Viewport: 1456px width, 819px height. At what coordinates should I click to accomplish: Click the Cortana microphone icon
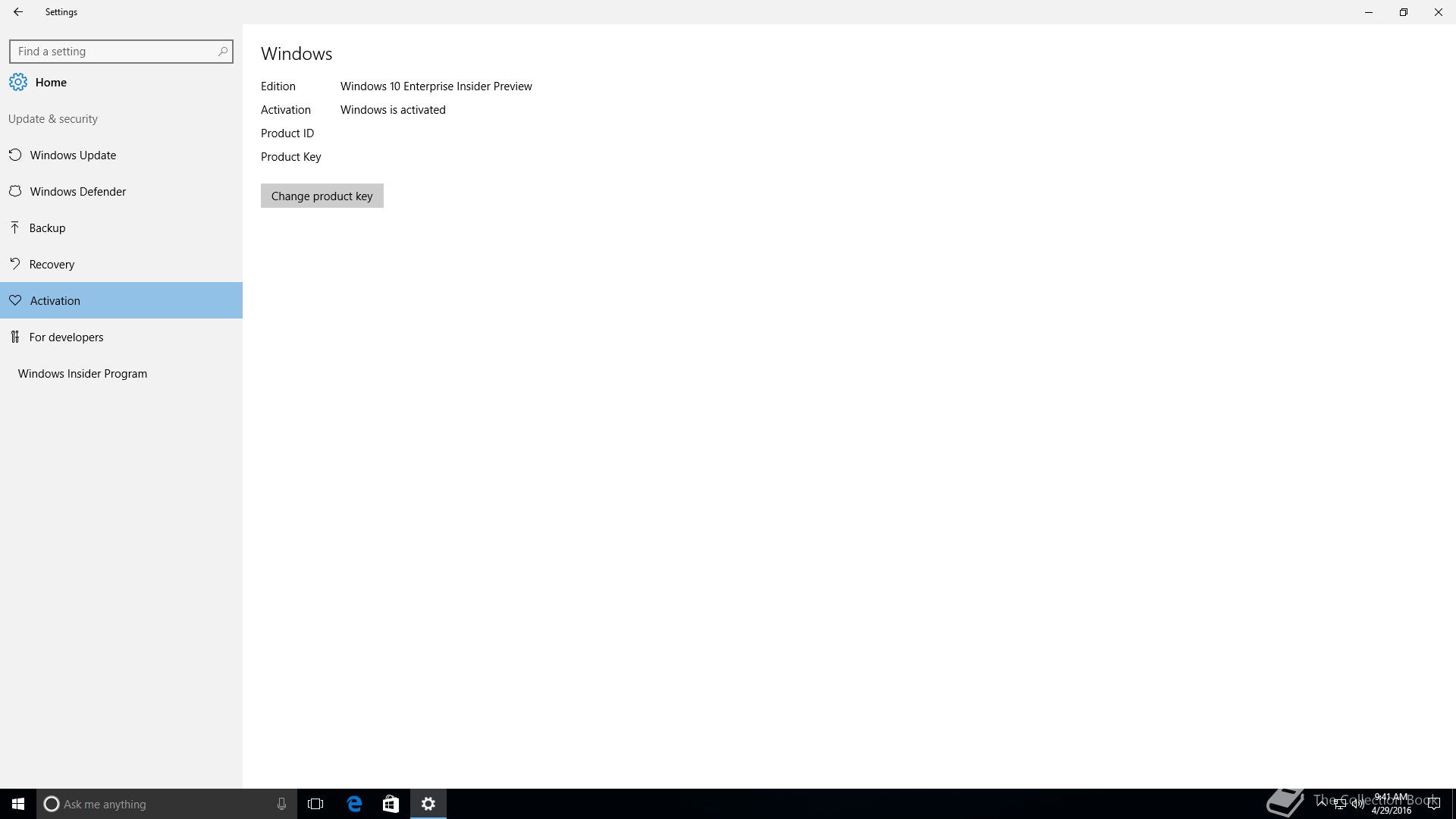click(281, 804)
